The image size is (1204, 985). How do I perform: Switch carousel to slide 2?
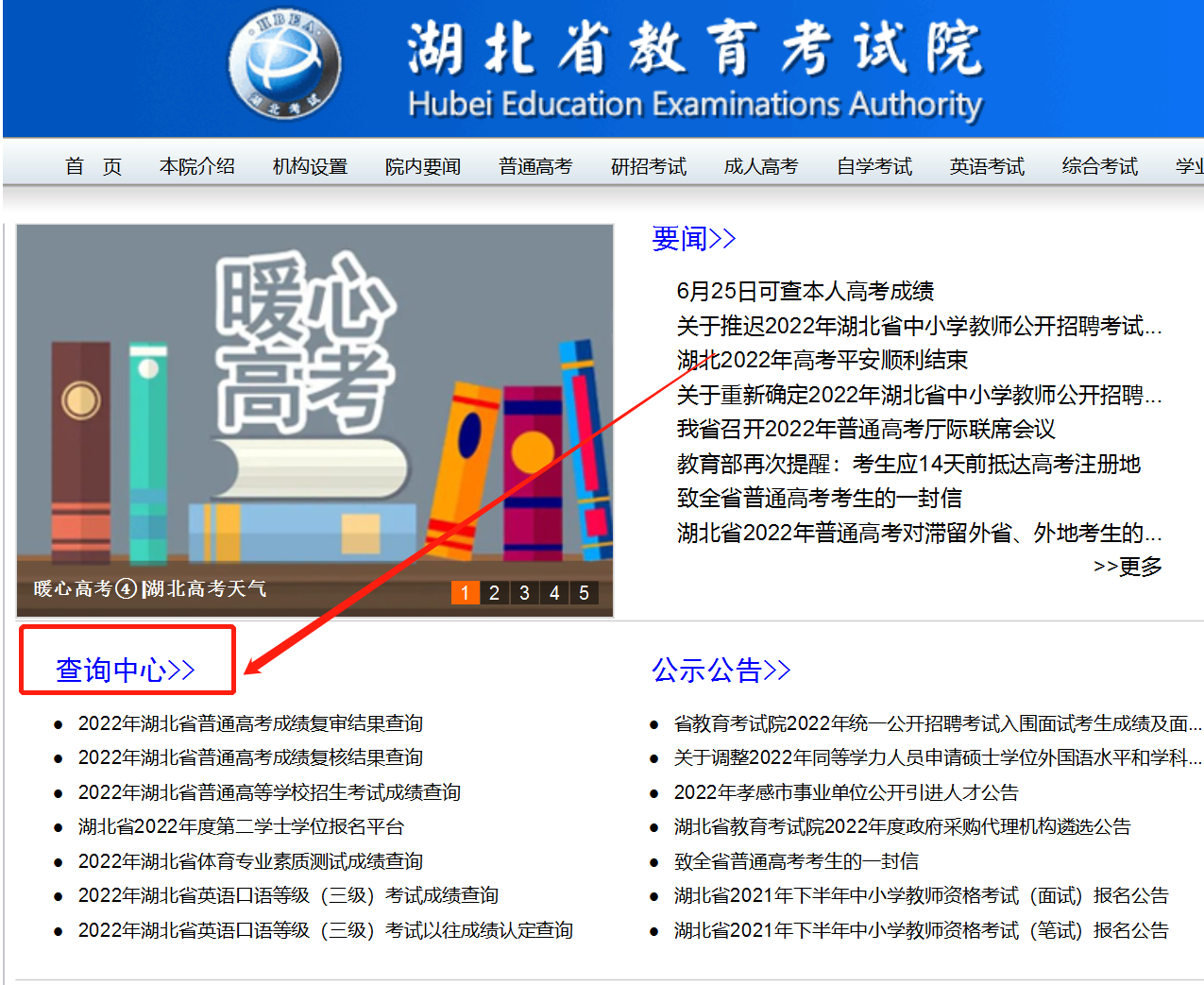[494, 592]
